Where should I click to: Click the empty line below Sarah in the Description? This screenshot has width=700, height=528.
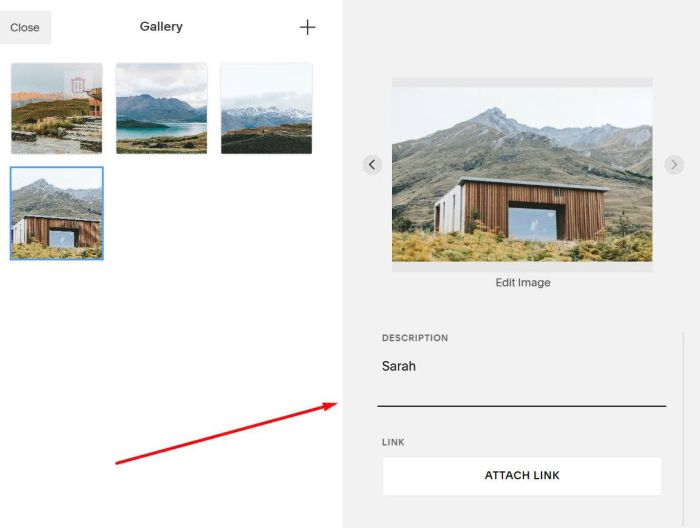click(x=521, y=390)
